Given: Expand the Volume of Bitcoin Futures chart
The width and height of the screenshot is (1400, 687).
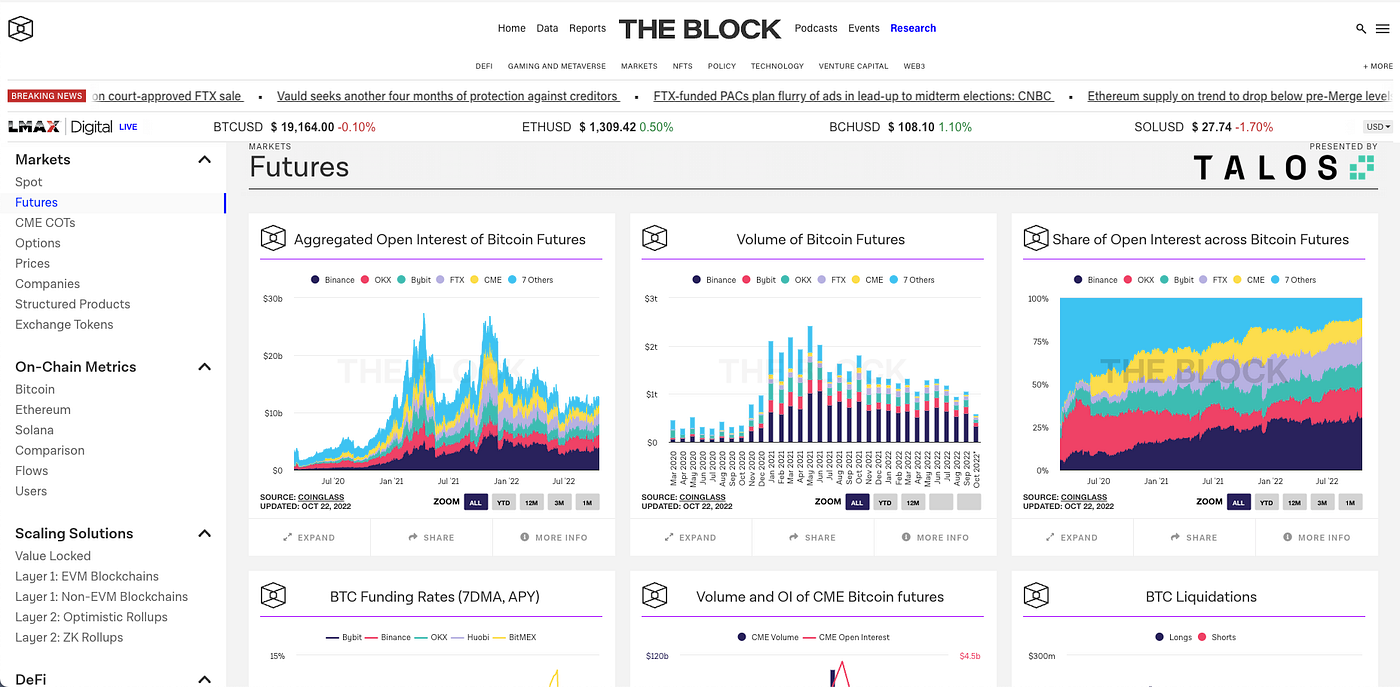Looking at the screenshot, I should pos(691,538).
